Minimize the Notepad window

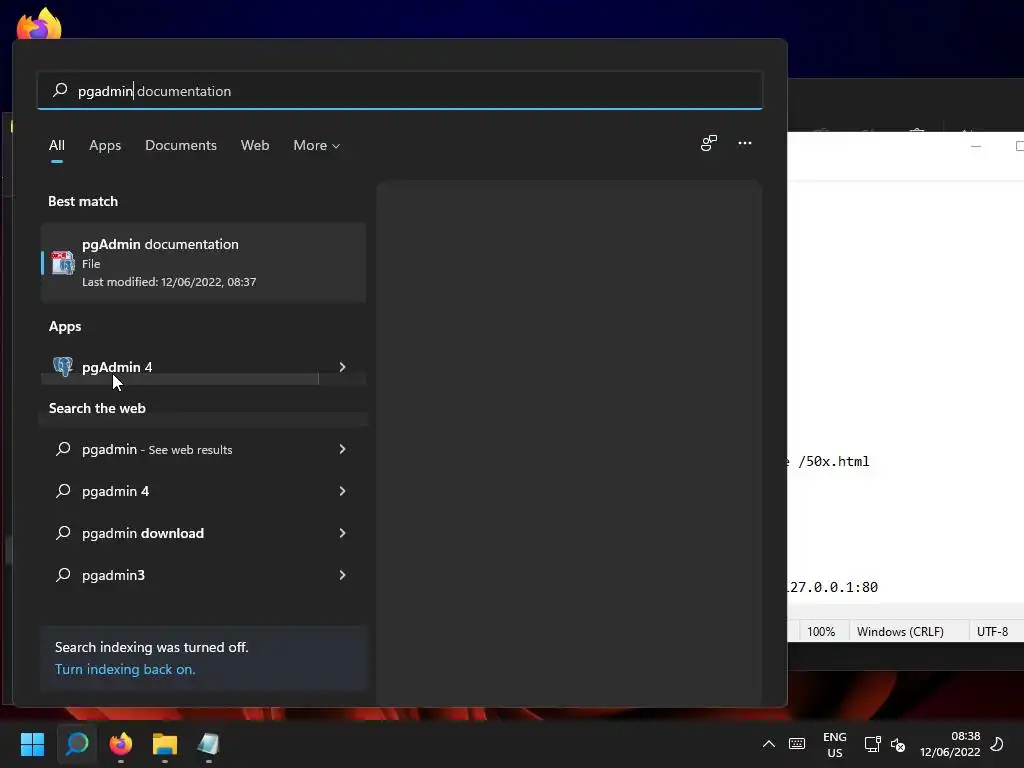point(976,146)
